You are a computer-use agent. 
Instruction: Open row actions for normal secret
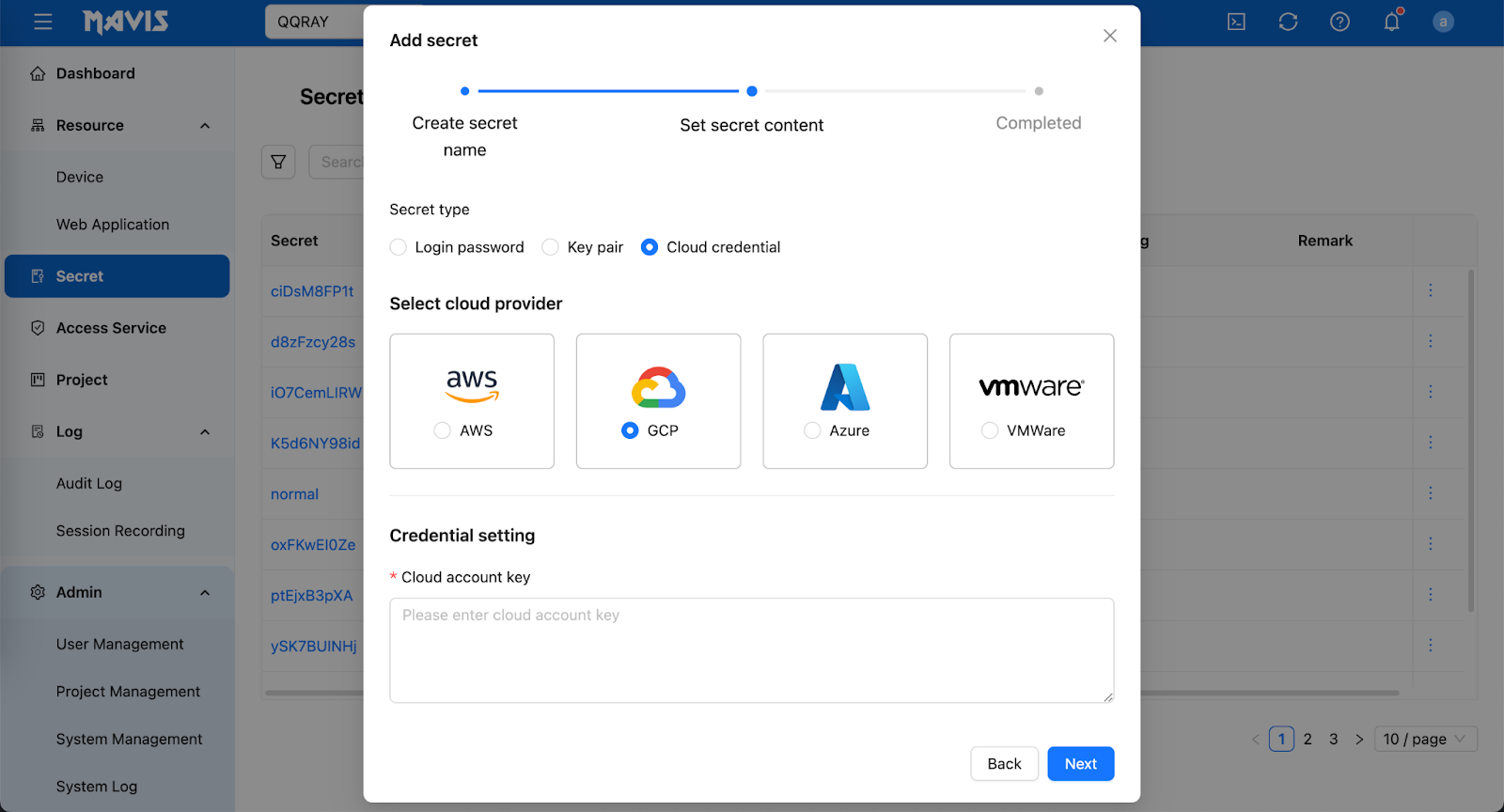point(1431,493)
